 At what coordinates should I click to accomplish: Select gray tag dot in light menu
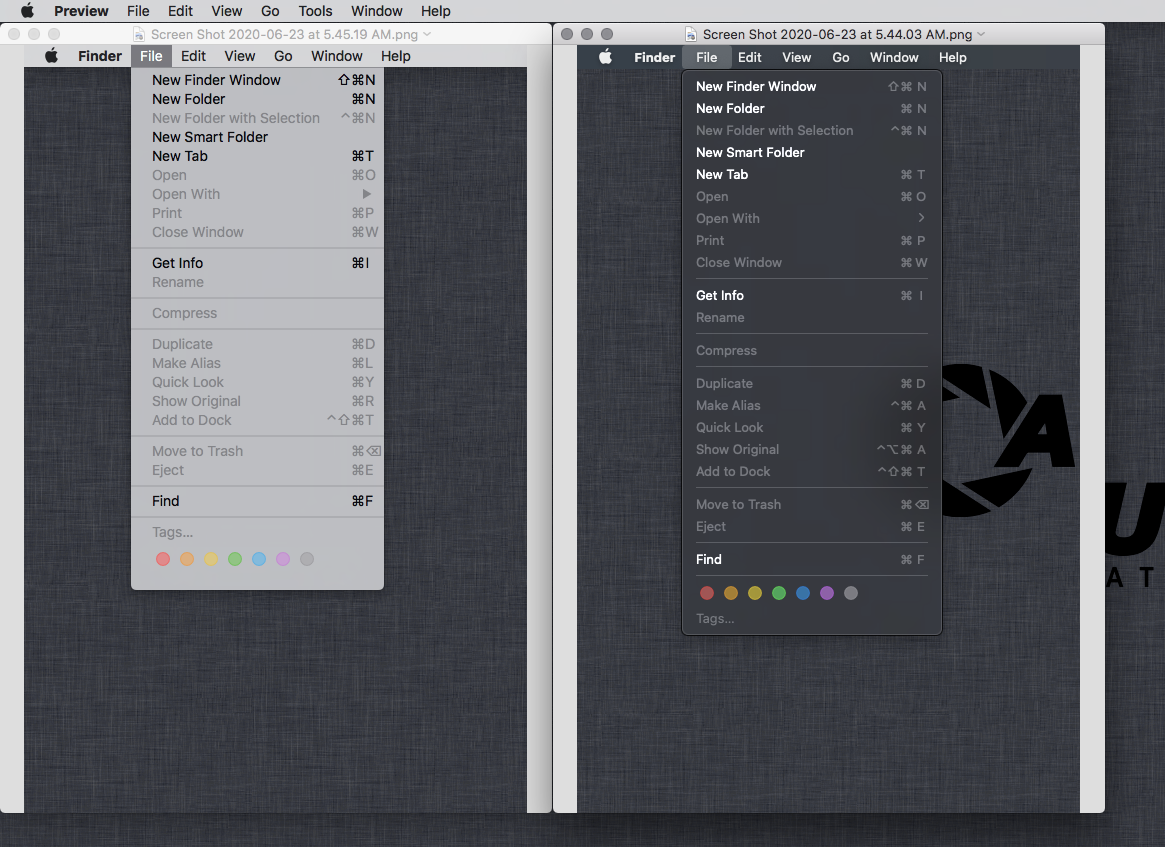(307, 559)
